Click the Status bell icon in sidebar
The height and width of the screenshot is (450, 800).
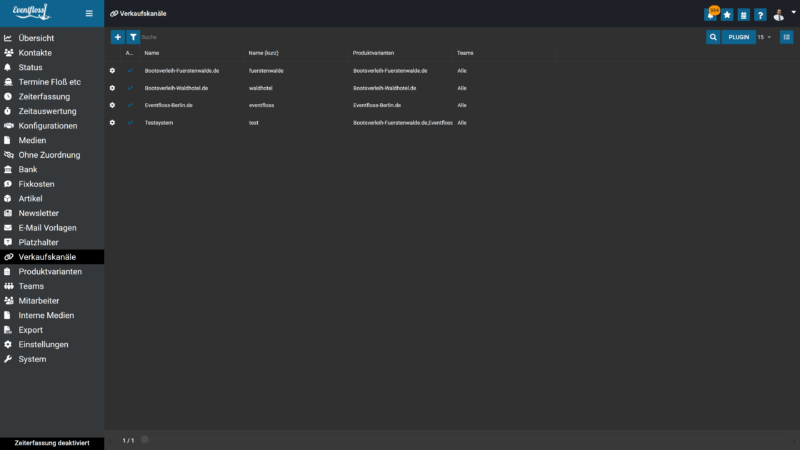[x=8, y=67]
